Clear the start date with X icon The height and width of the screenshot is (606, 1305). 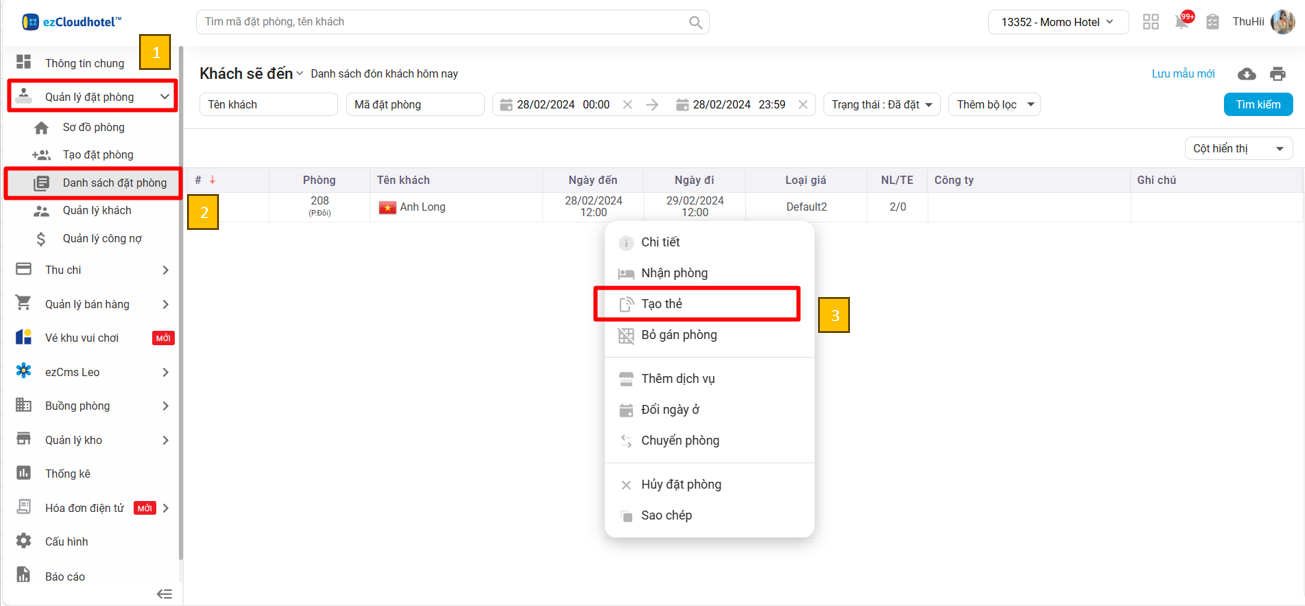pos(627,105)
